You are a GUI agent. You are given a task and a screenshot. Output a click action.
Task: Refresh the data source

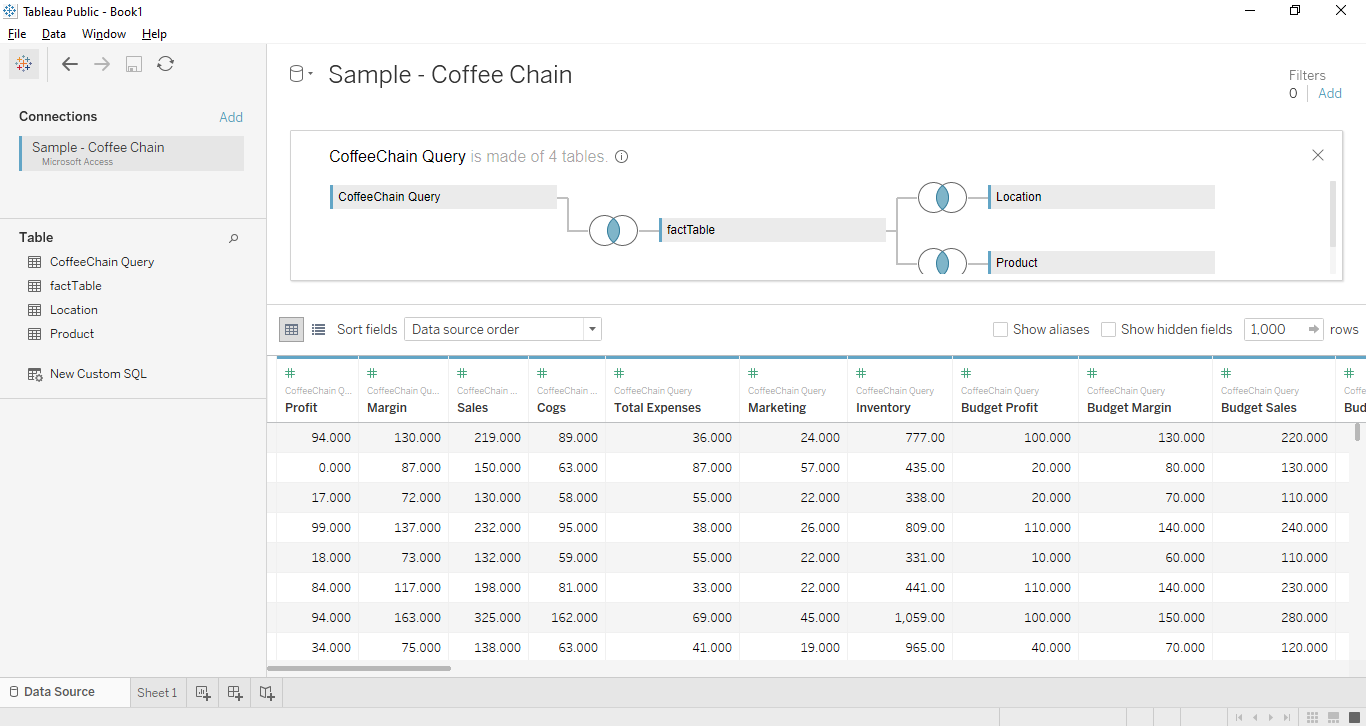(x=166, y=64)
